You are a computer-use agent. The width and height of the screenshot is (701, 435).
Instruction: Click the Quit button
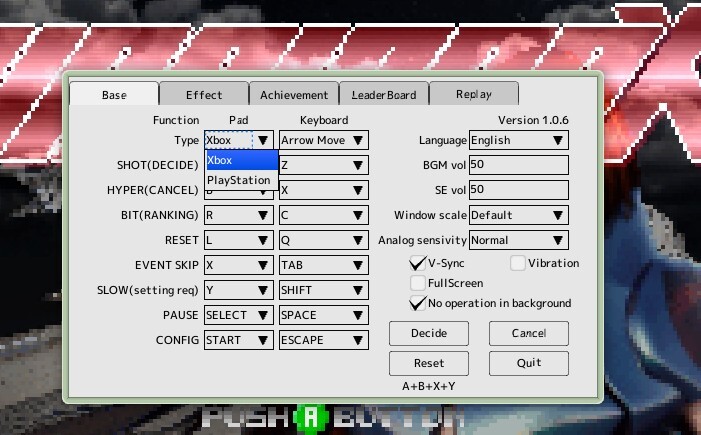point(529,363)
